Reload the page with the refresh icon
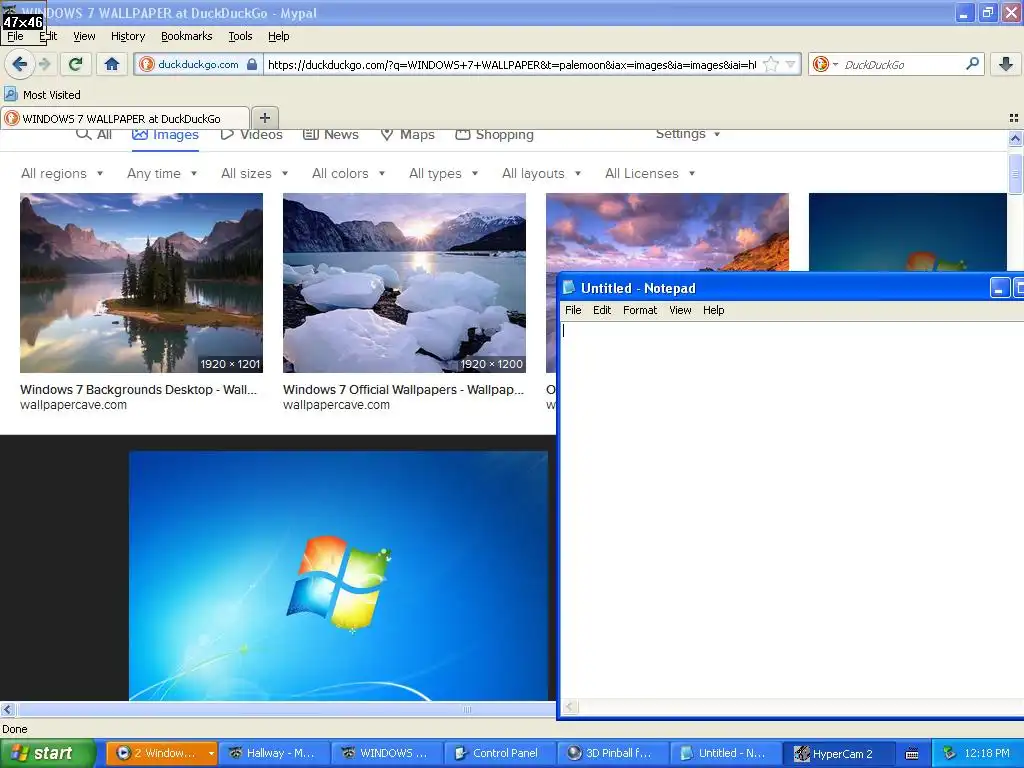This screenshot has height=768, width=1024. pyautogui.click(x=75, y=64)
